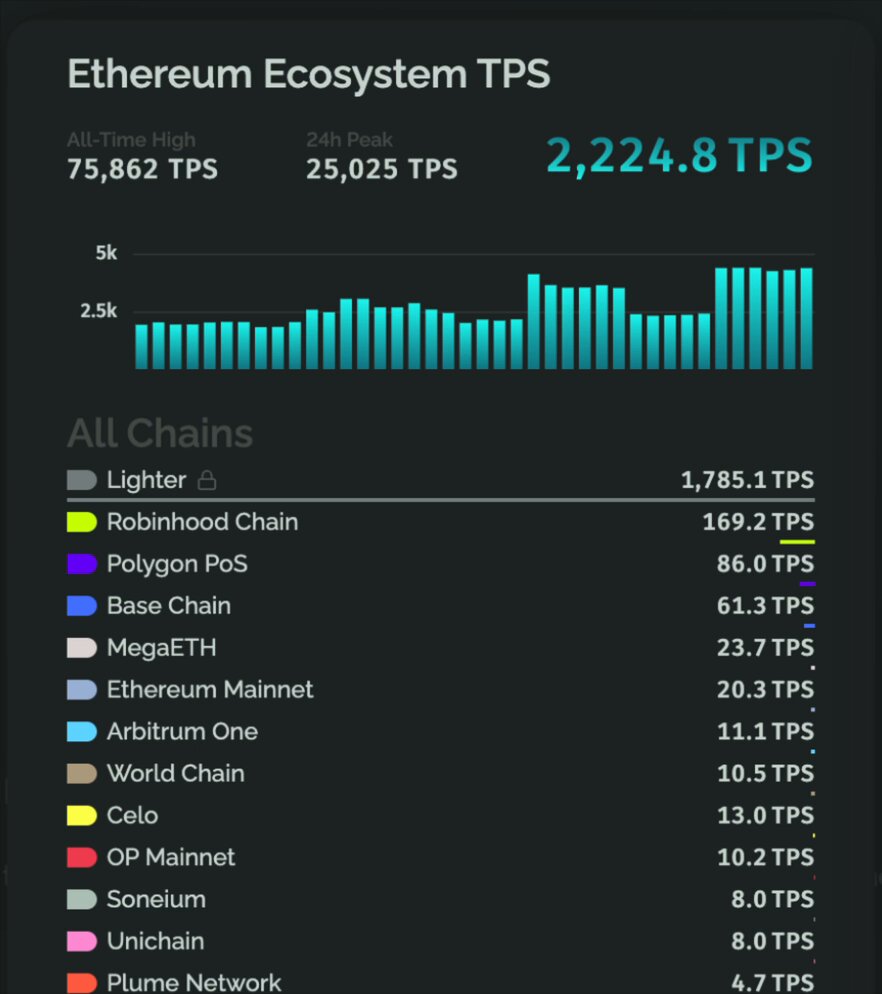Open the World Chain row
This screenshot has width=882, height=994.
pos(441,773)
